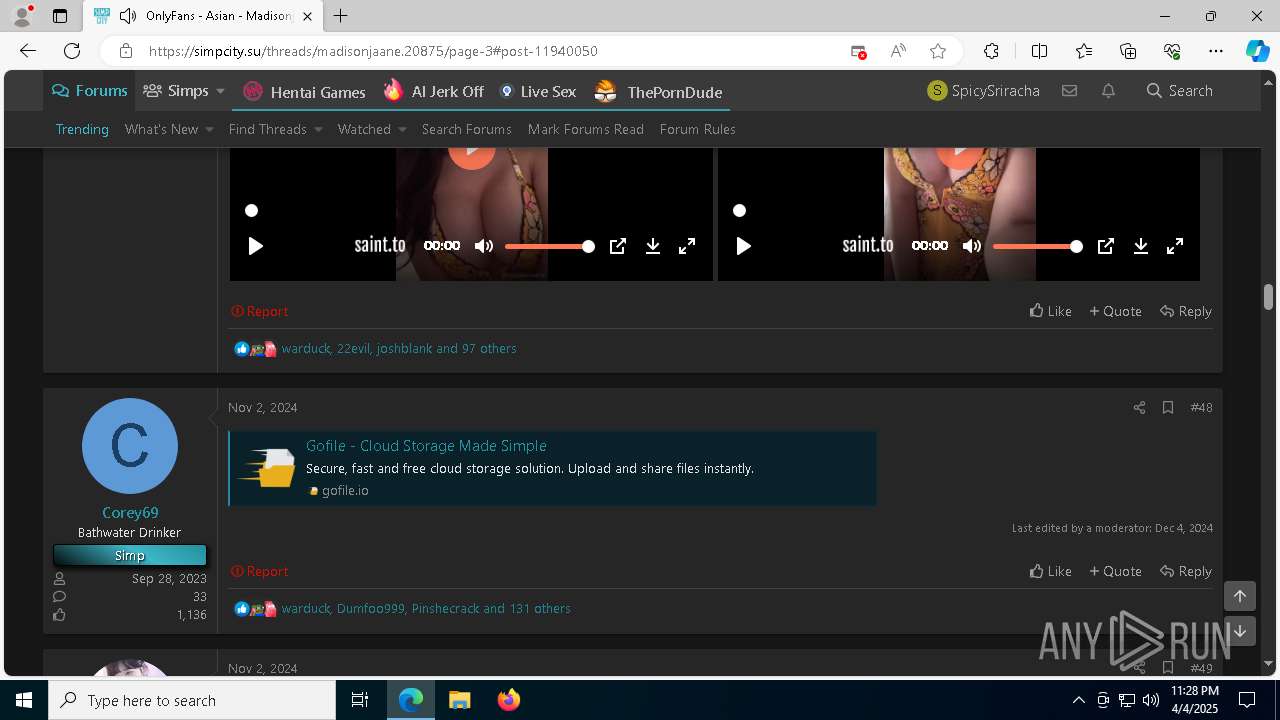Open ThePornDude nav link
This screenshot has height=720, width=1280.
click(658, 92)
